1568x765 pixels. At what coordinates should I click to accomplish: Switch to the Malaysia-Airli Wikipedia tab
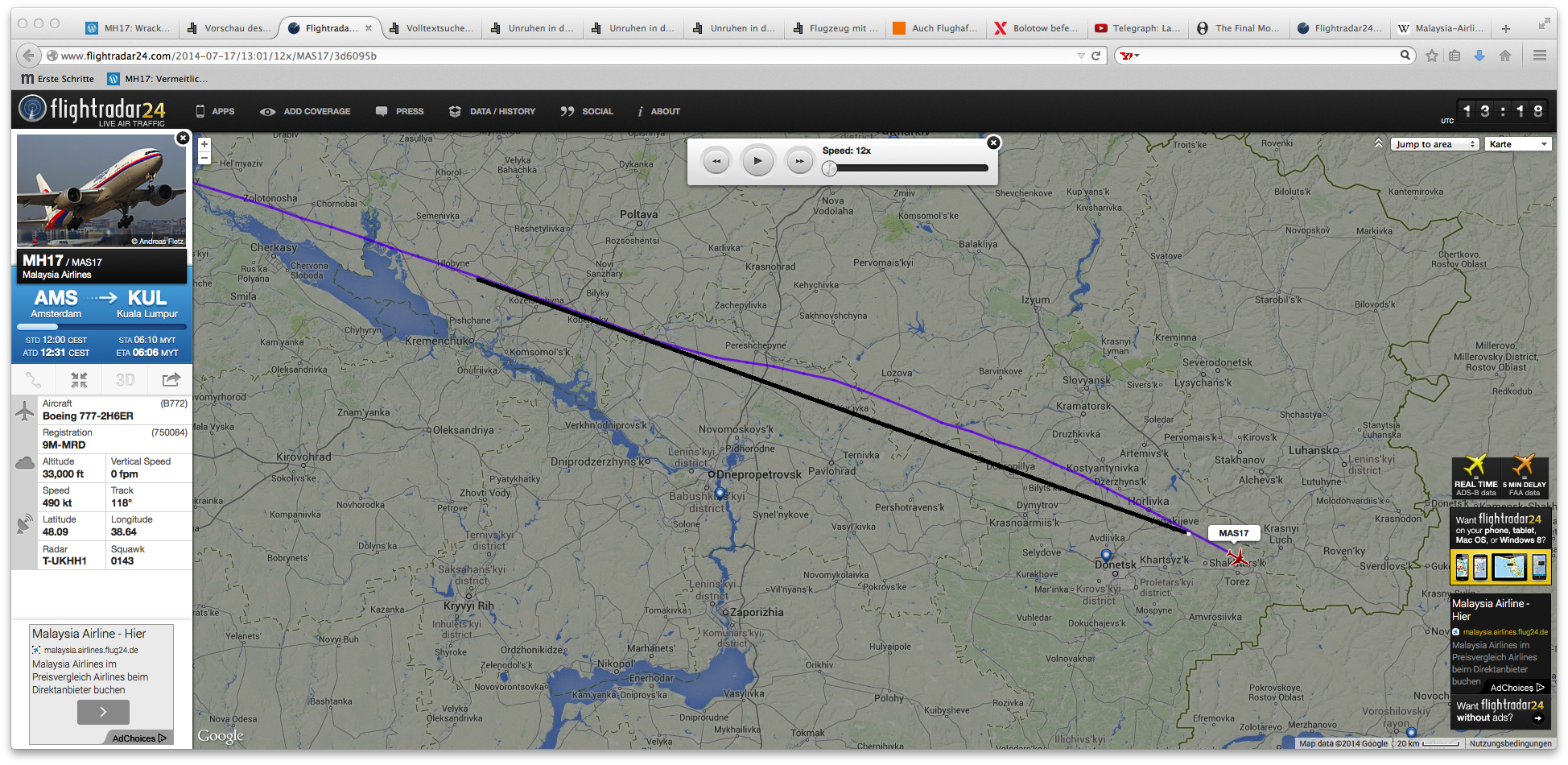point(1441,28)
